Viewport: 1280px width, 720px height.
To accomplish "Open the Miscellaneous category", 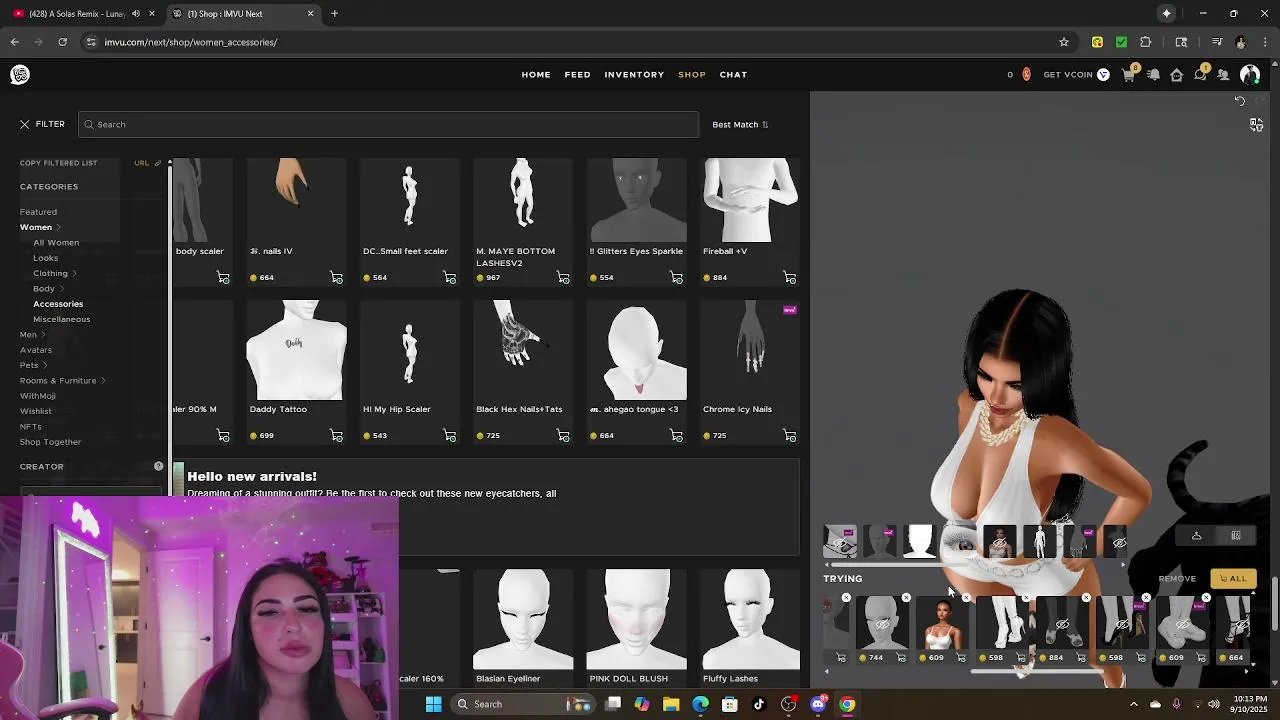I will point(62,319).
